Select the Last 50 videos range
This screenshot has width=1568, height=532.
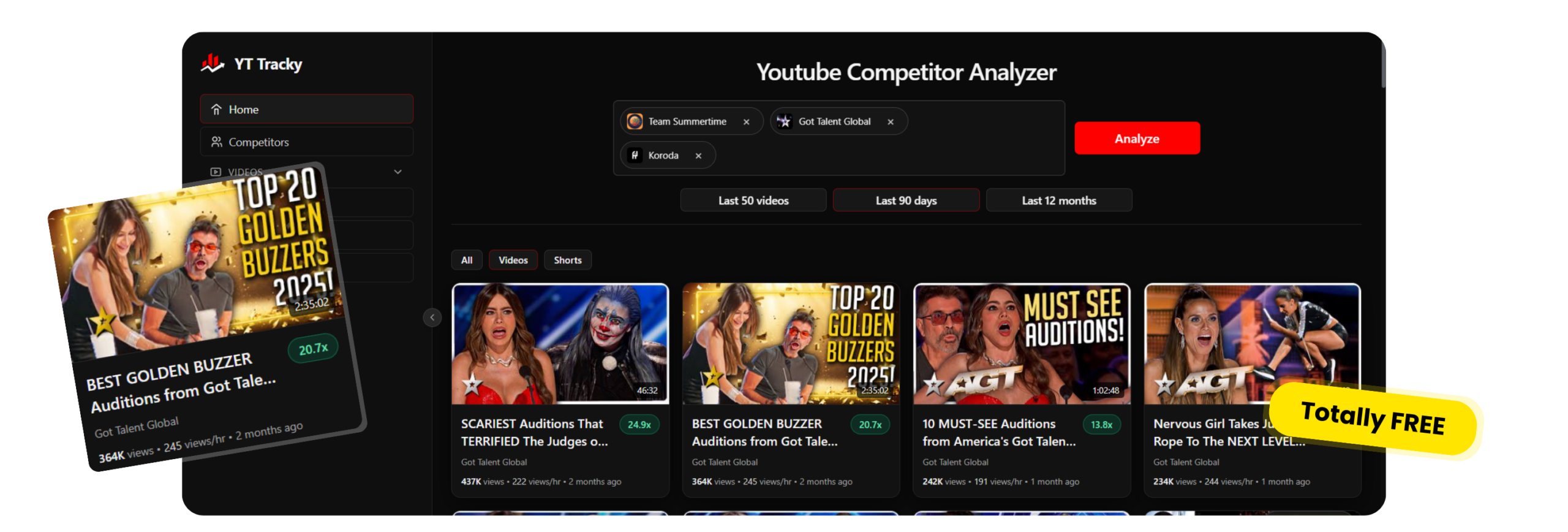[753, 200]
